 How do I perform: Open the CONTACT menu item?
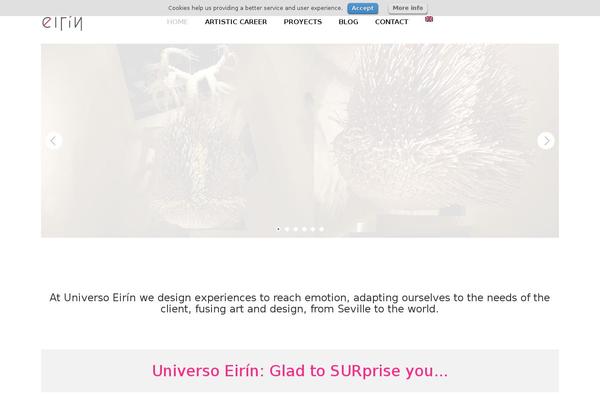coord(391,22)
